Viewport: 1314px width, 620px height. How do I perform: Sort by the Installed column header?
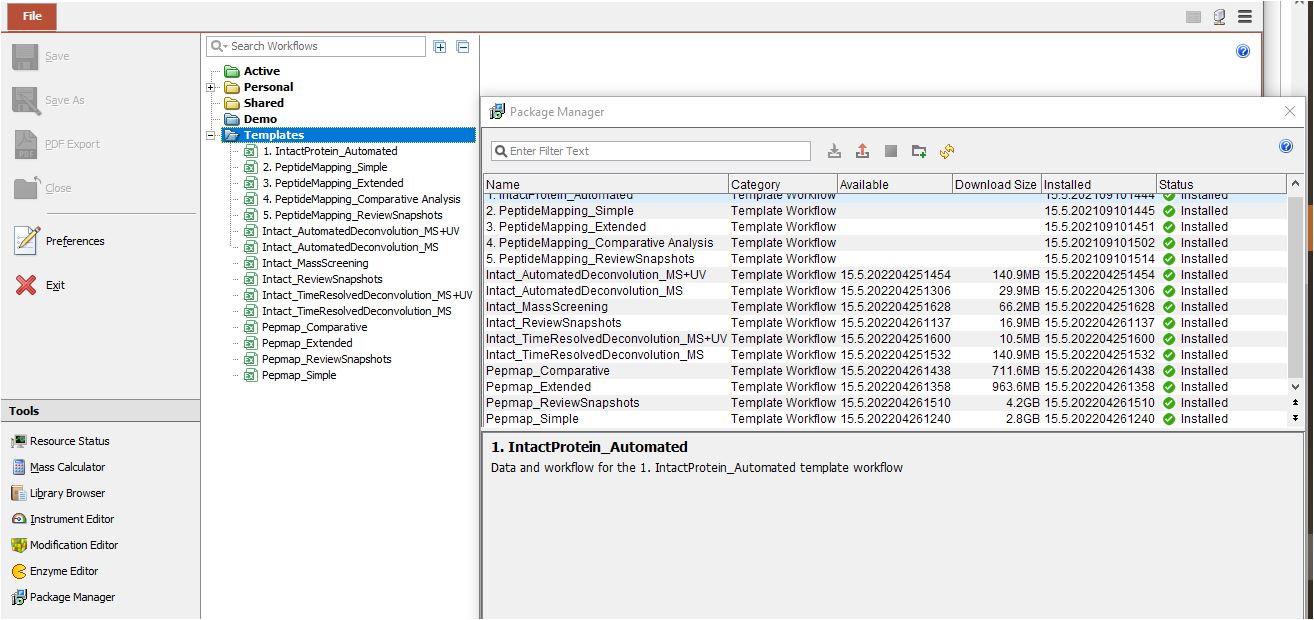(1098, 184)
